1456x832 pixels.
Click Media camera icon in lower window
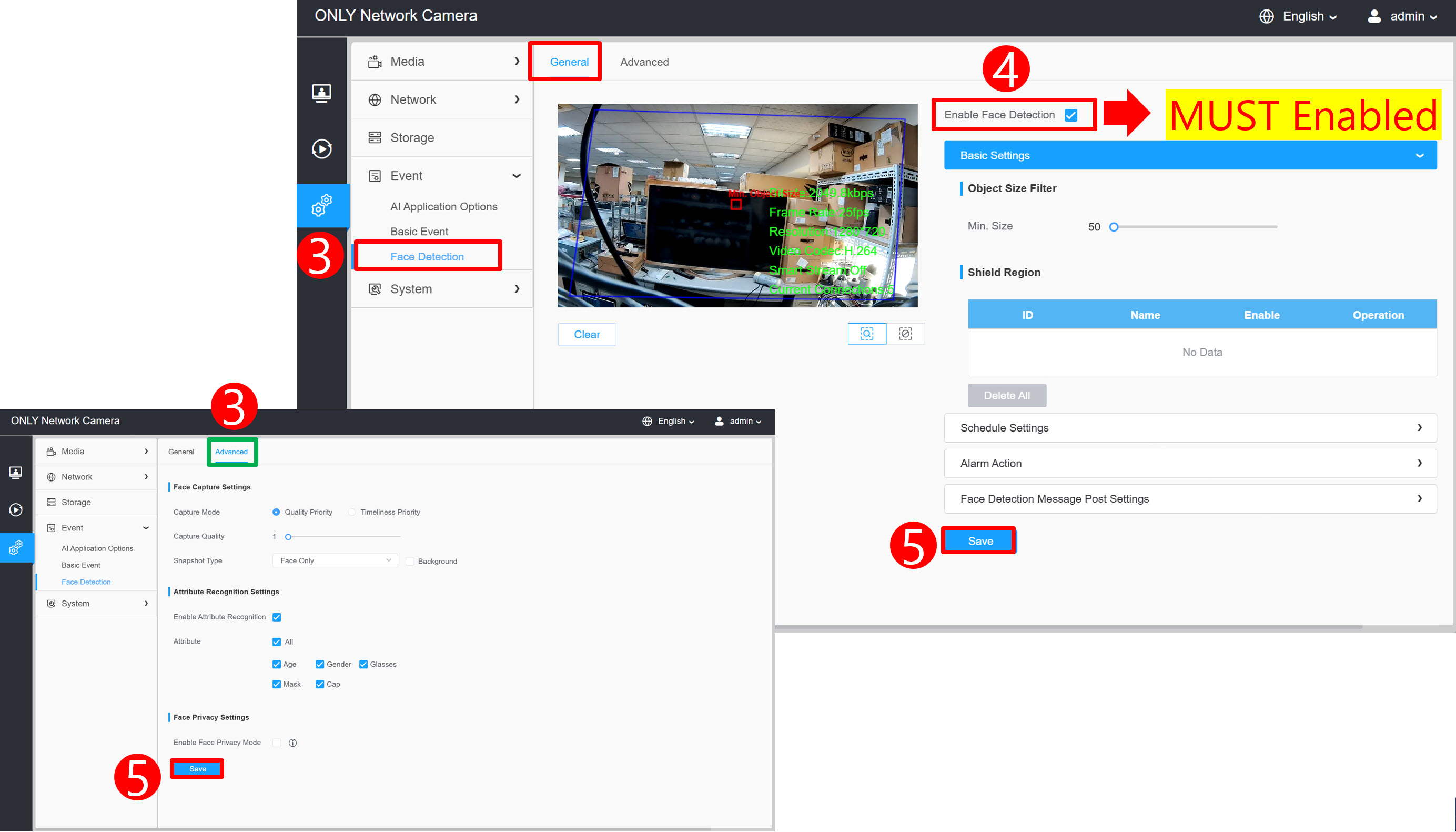tap(51, 452)
